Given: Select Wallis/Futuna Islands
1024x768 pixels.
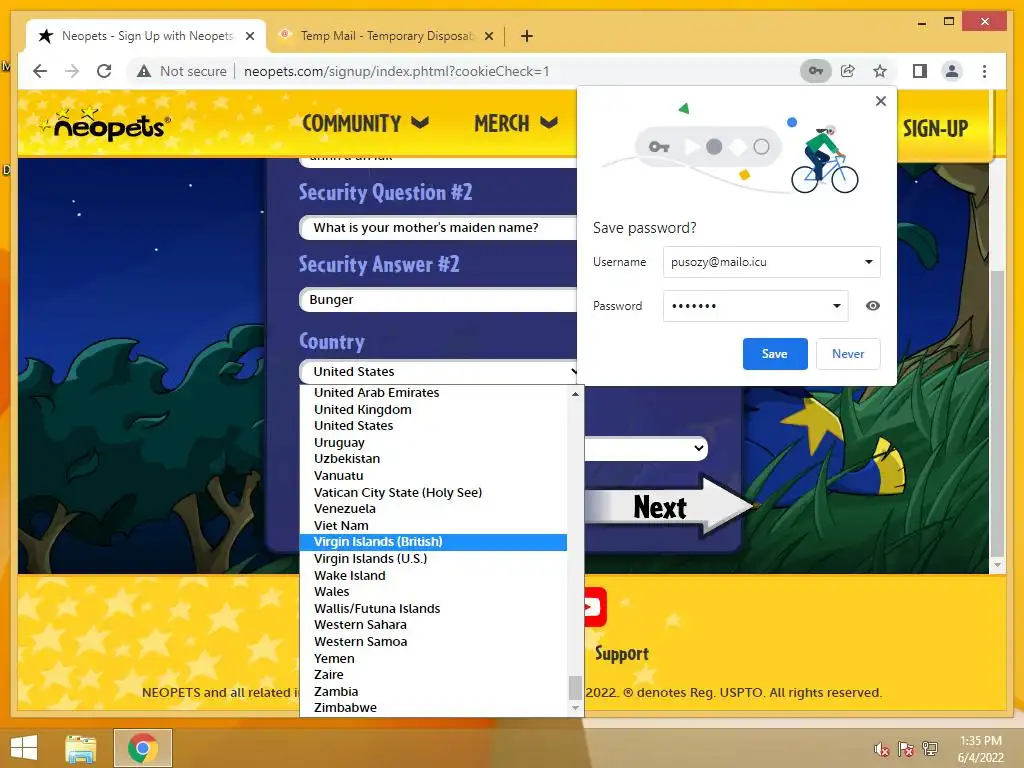Looking at the screenshot, I should [x=434, y=608].
